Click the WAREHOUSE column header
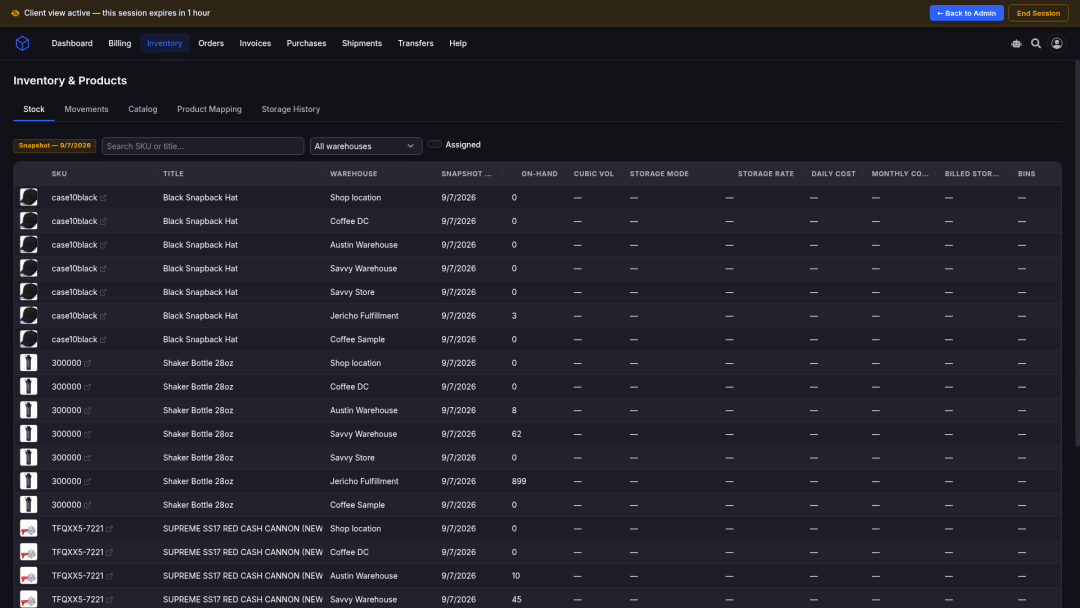This screenshot has height=608, width=1080. tap(353, 174)
